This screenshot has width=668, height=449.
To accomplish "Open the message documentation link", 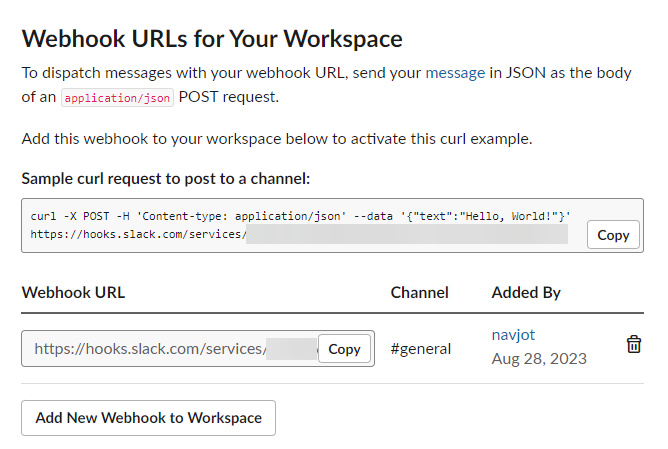I will (x=456, y=73).
